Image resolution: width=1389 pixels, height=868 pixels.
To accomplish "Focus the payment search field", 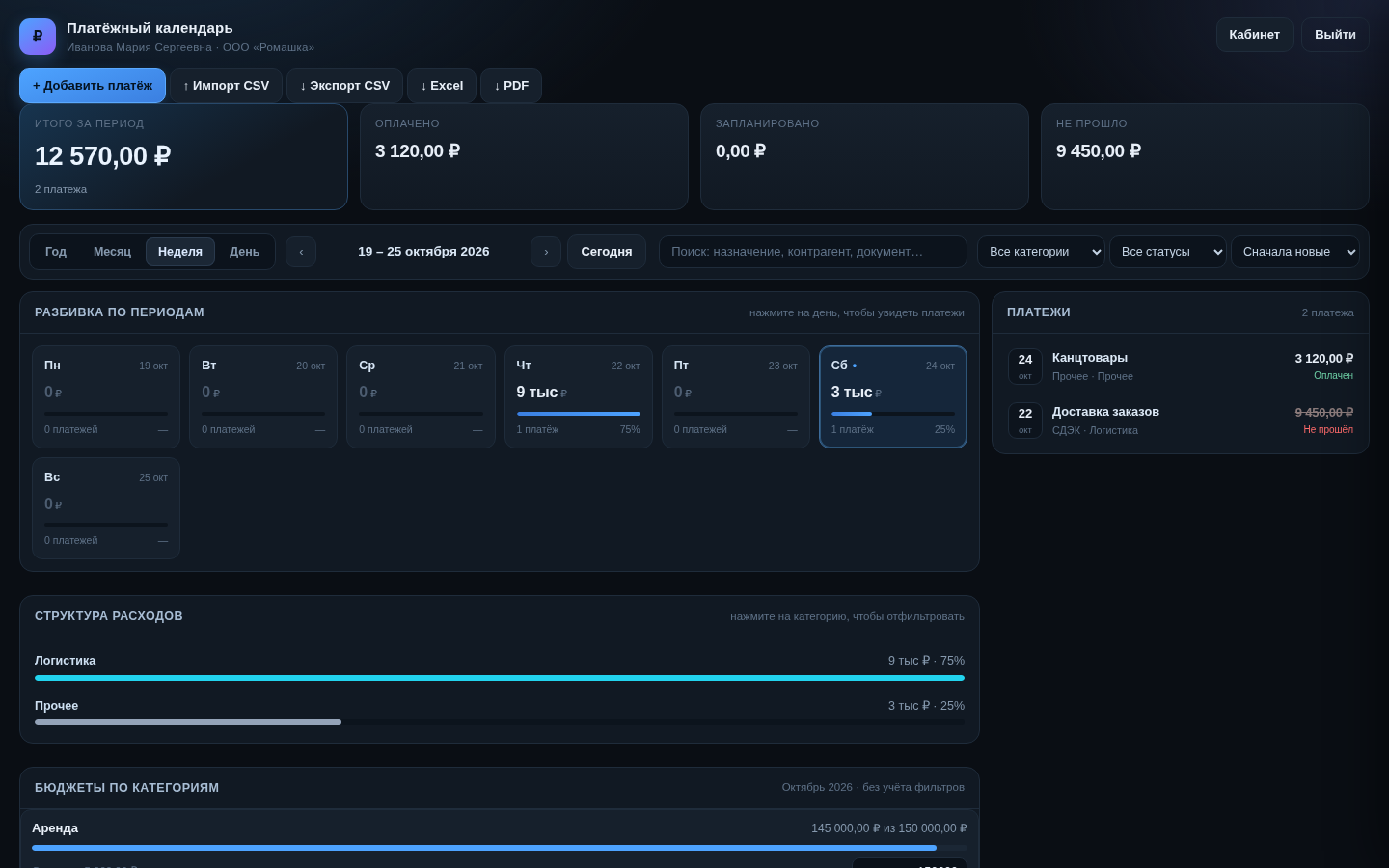I will click(813, 252).
